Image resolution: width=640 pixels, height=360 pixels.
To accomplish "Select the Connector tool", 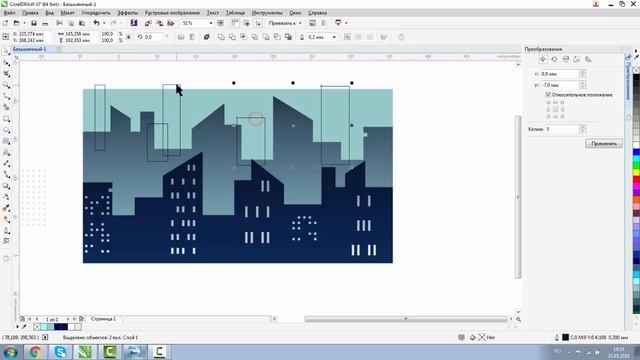I will tap(7, 174).
